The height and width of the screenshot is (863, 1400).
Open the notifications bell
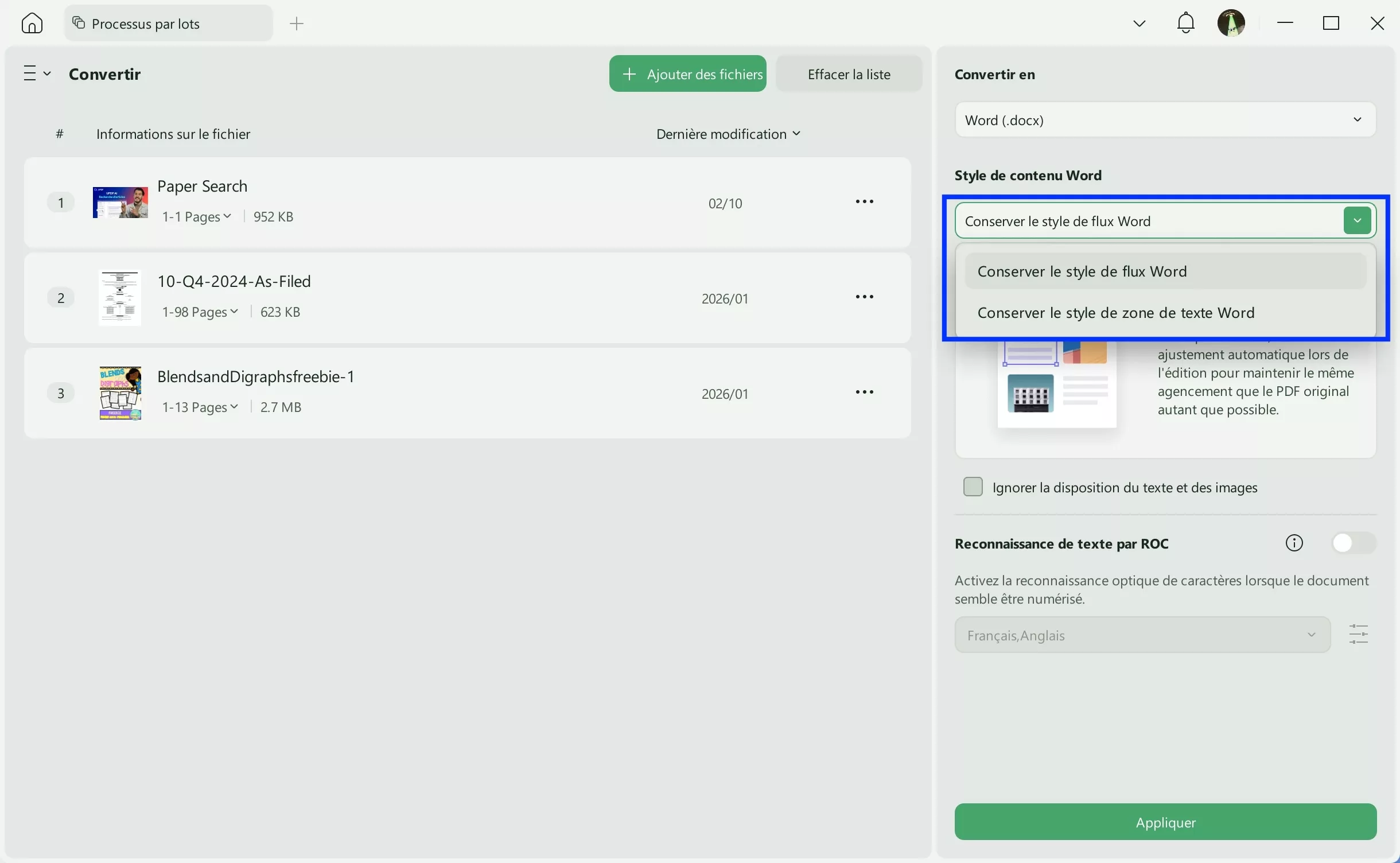1185,22
